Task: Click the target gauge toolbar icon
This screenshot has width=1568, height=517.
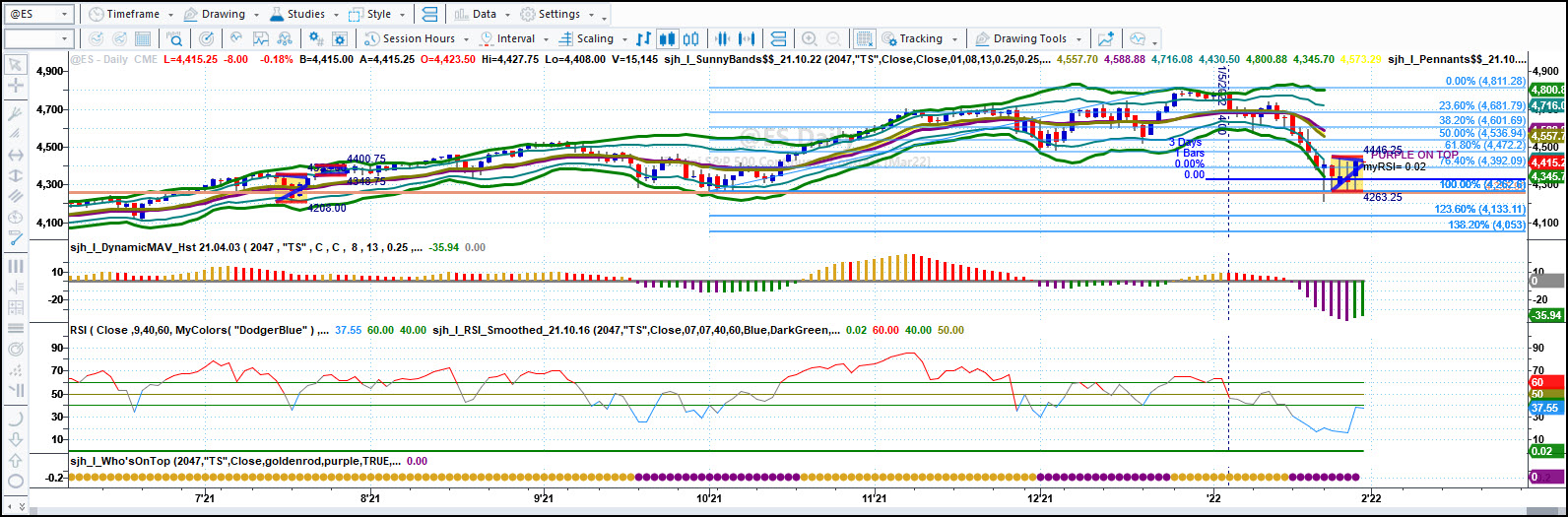Action: click(206, 39)
